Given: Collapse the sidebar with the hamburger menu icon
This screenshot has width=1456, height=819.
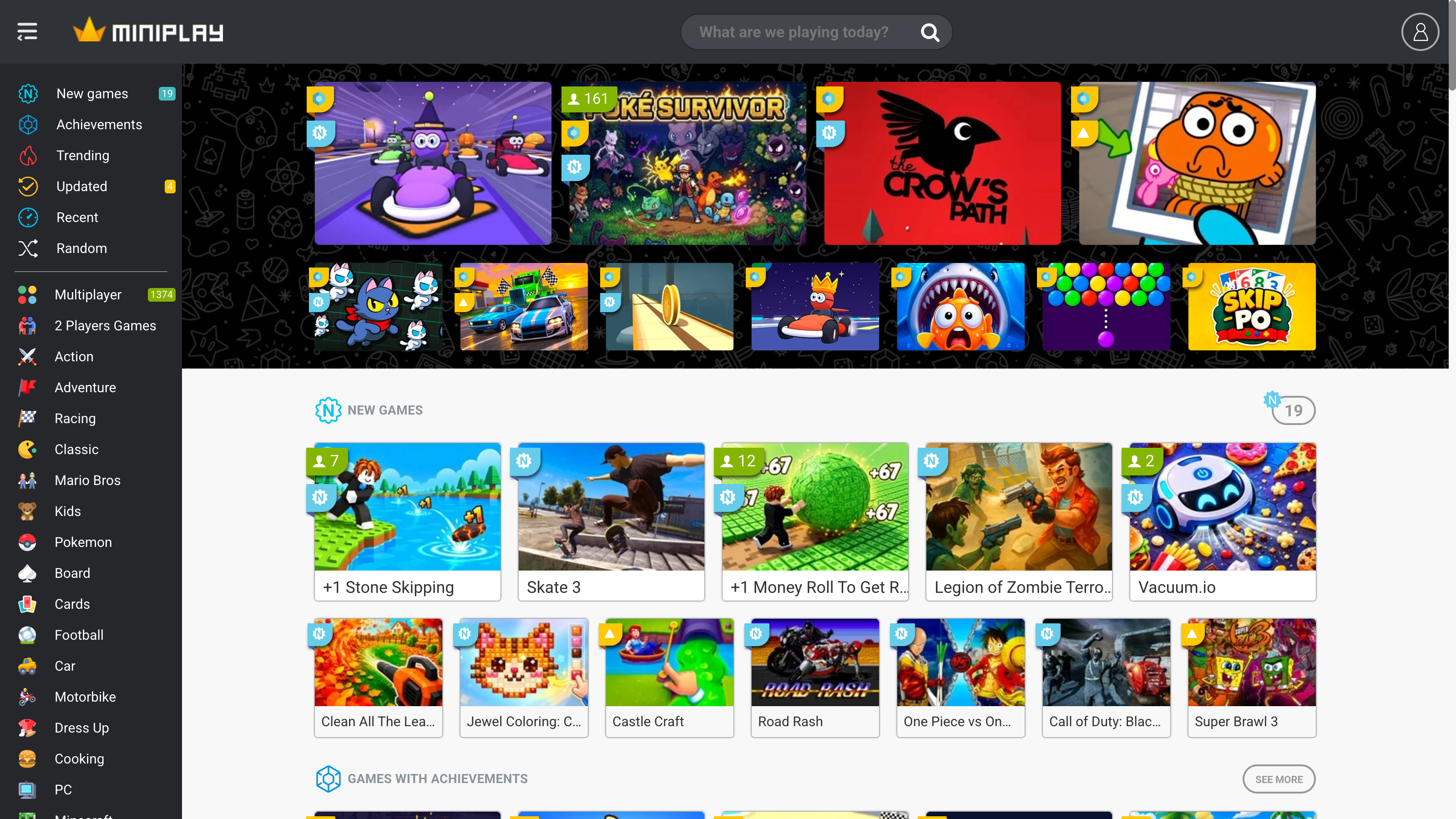Looking at the screenshot, I should (x=27, y=32).
